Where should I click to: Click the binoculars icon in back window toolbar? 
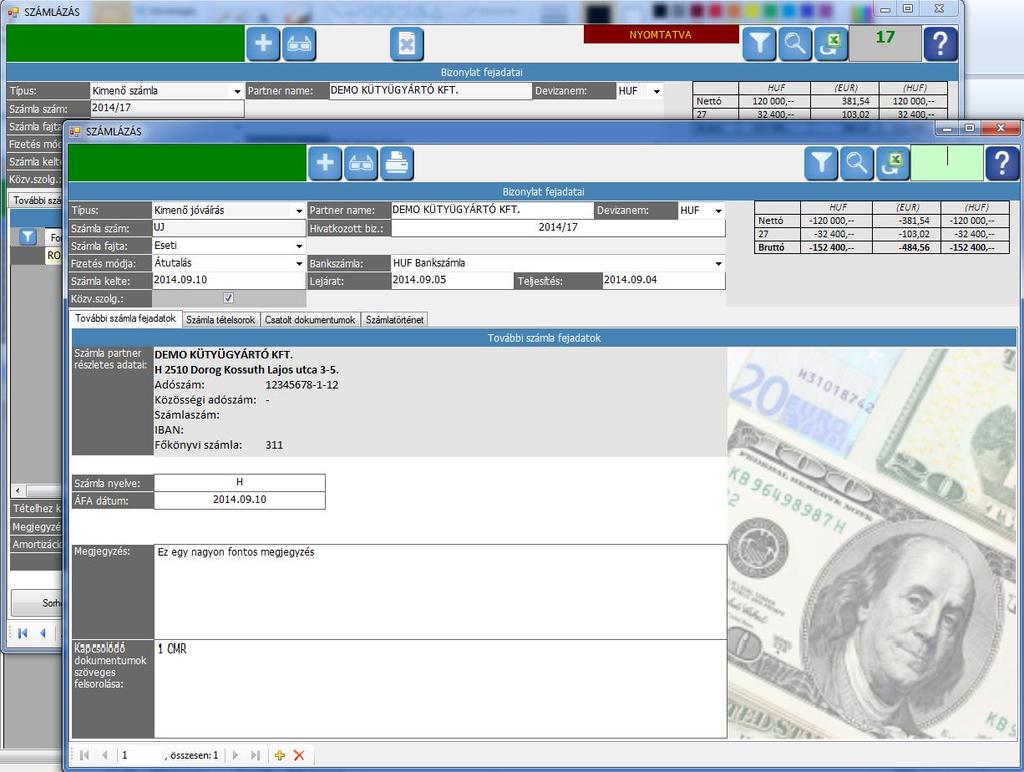[299, 44]
